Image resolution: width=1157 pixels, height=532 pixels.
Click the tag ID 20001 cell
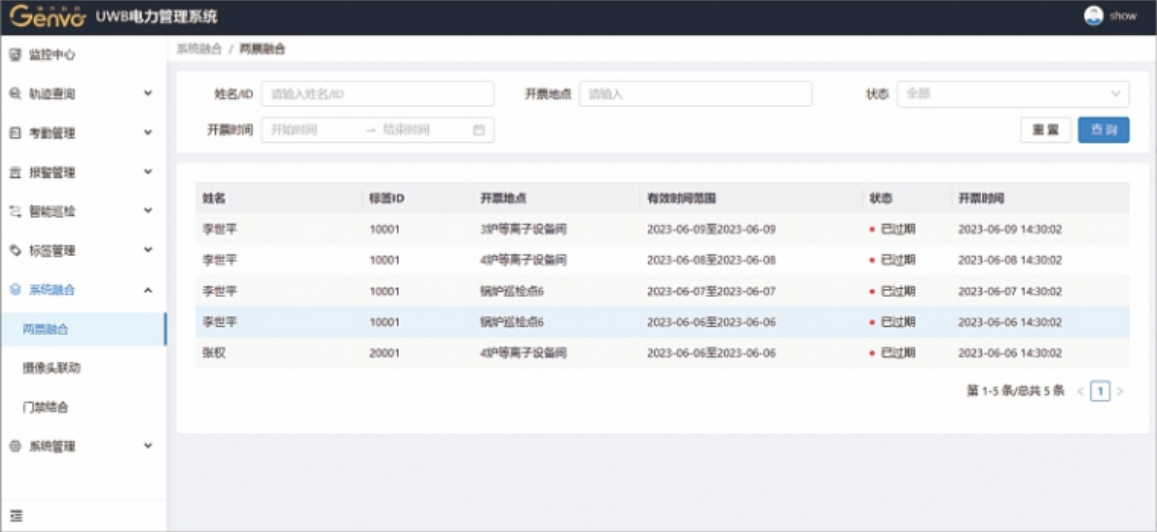[x=384, y=353]
